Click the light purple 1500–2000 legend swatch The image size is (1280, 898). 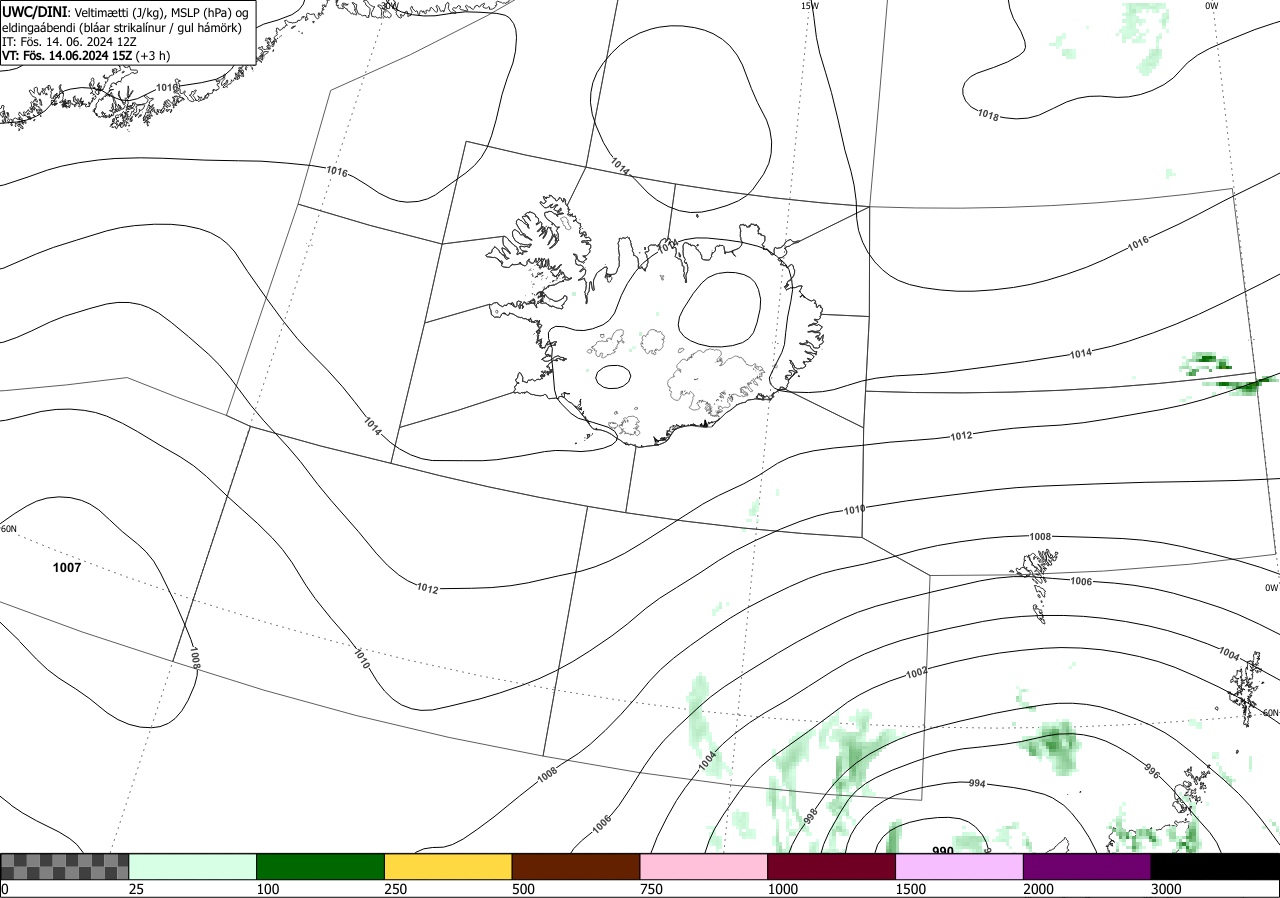(x=960, y=866)
